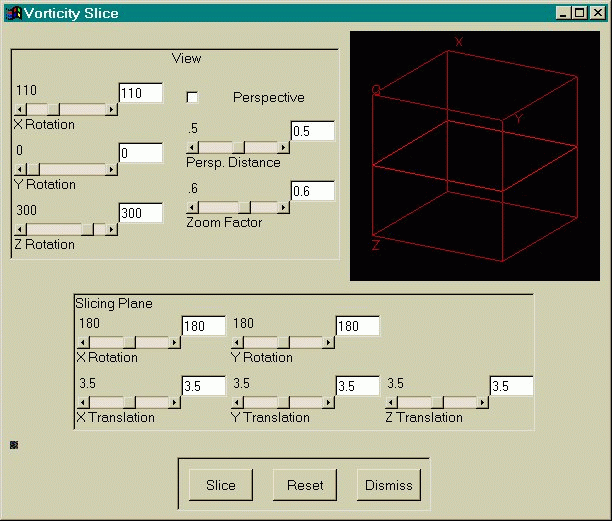Click the View group title
Screen dimensions: 612x521
pos(187,59)
